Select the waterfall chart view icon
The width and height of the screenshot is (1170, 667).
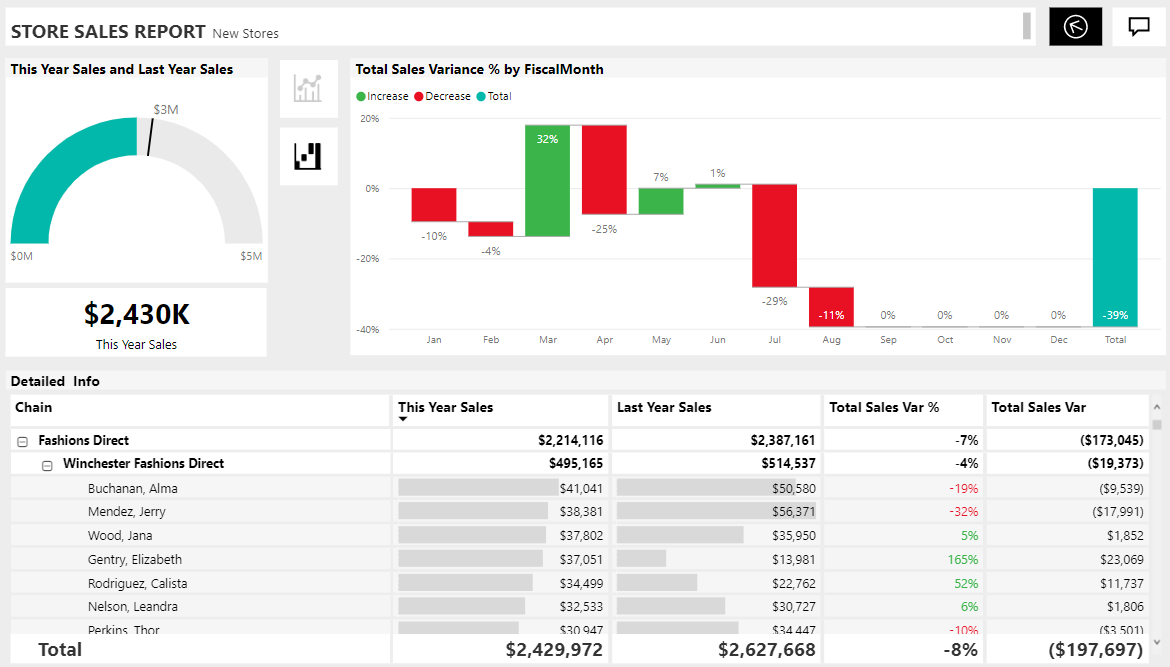point(308,156)
